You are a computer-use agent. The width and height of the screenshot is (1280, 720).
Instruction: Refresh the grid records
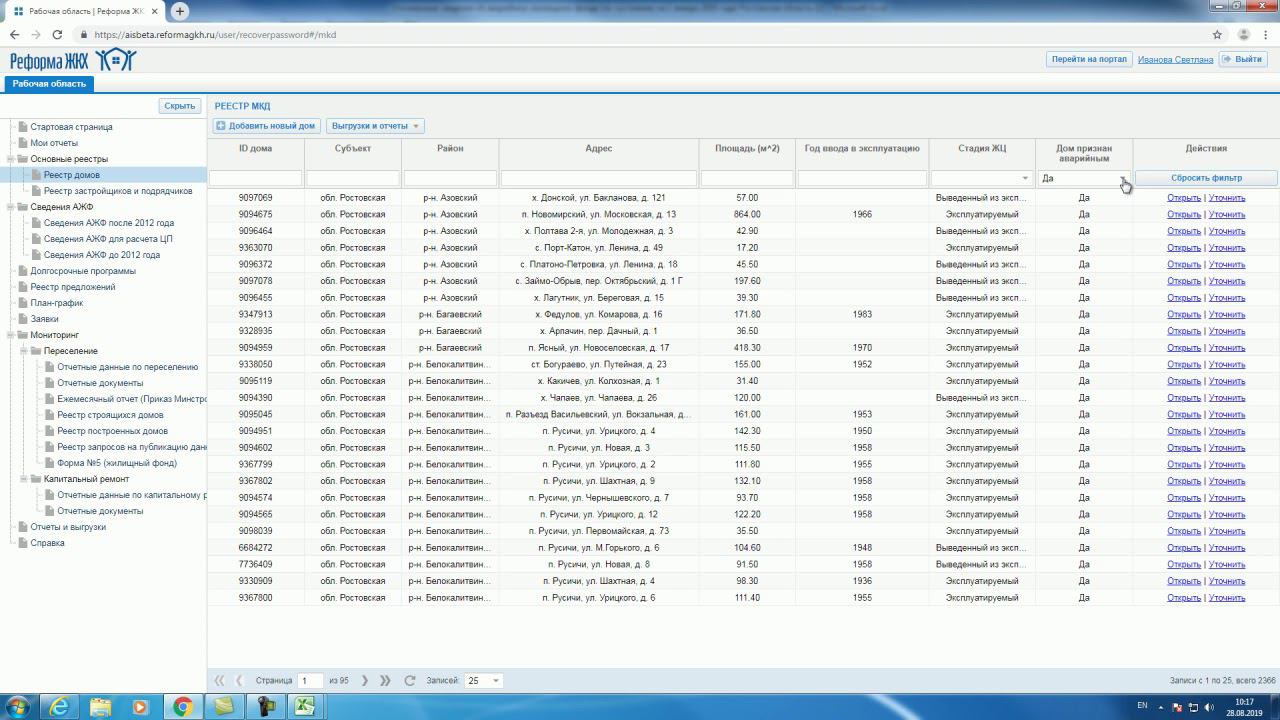point(409,680)
